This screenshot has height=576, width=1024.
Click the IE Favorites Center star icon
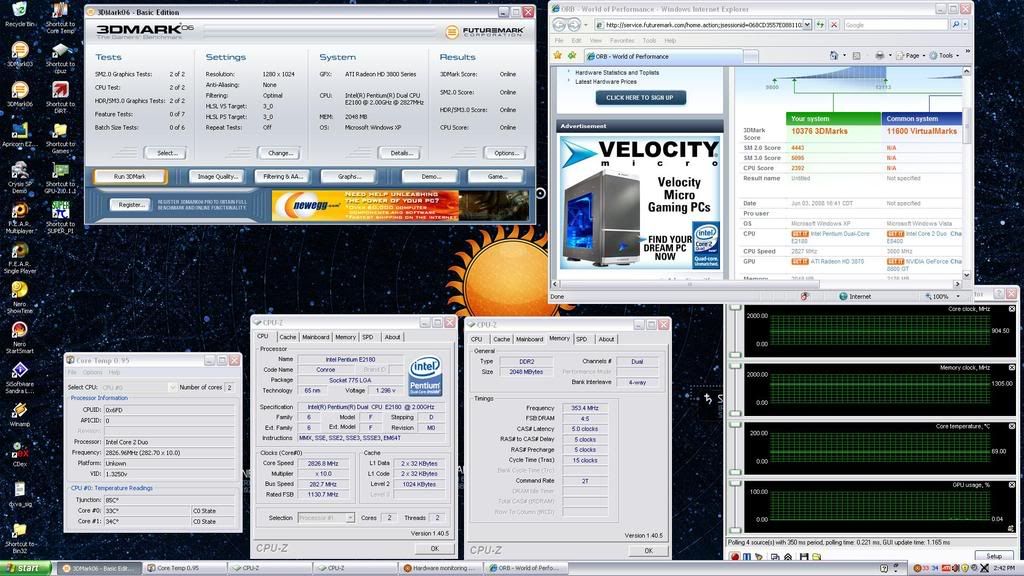click(558, 56)
